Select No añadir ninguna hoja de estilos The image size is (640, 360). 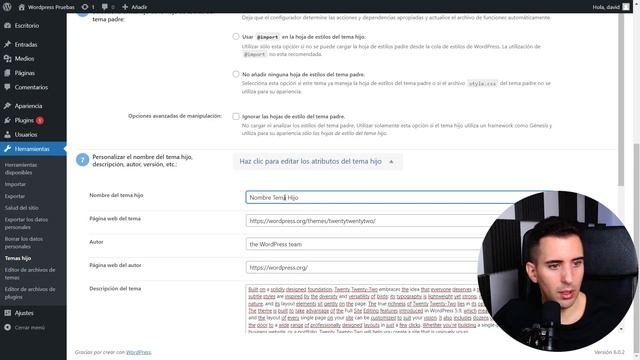(x=236, y=74)
